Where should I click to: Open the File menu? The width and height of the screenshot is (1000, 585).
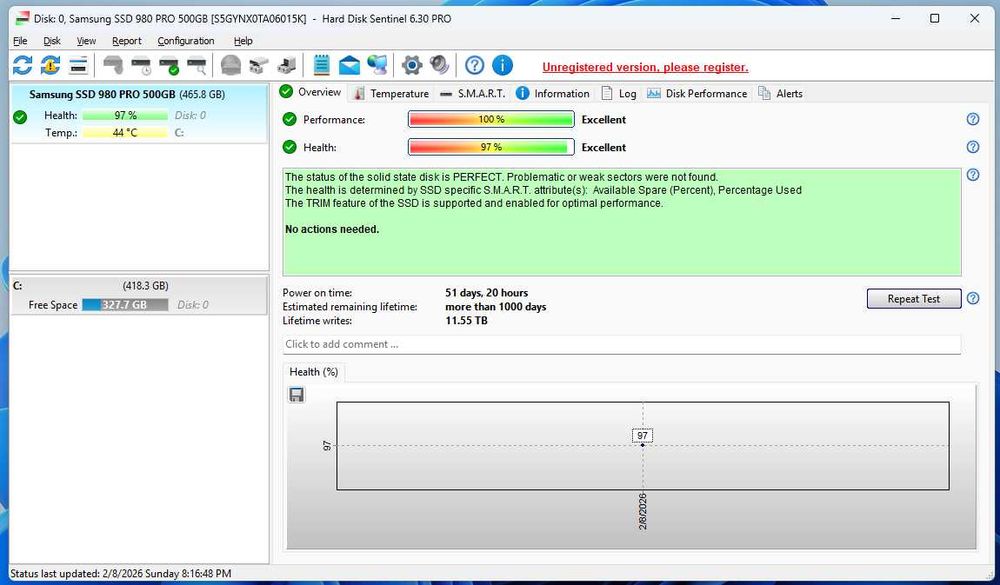click(20, 41)
